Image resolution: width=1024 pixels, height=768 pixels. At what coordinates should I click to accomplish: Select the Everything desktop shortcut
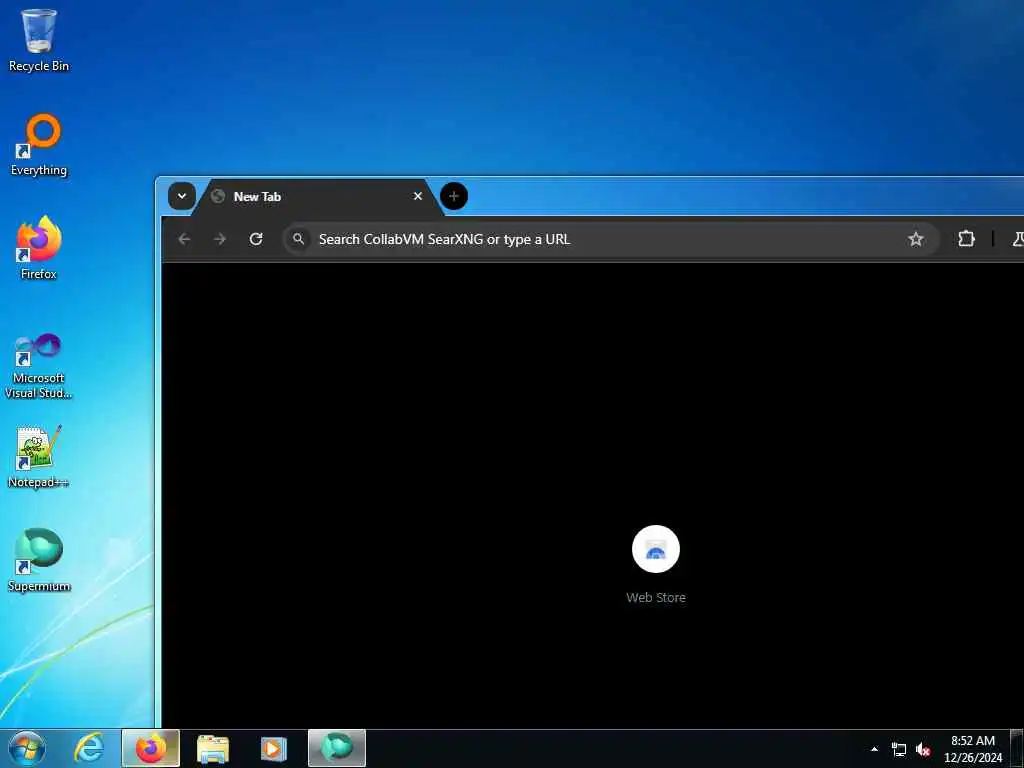point(39,145)
